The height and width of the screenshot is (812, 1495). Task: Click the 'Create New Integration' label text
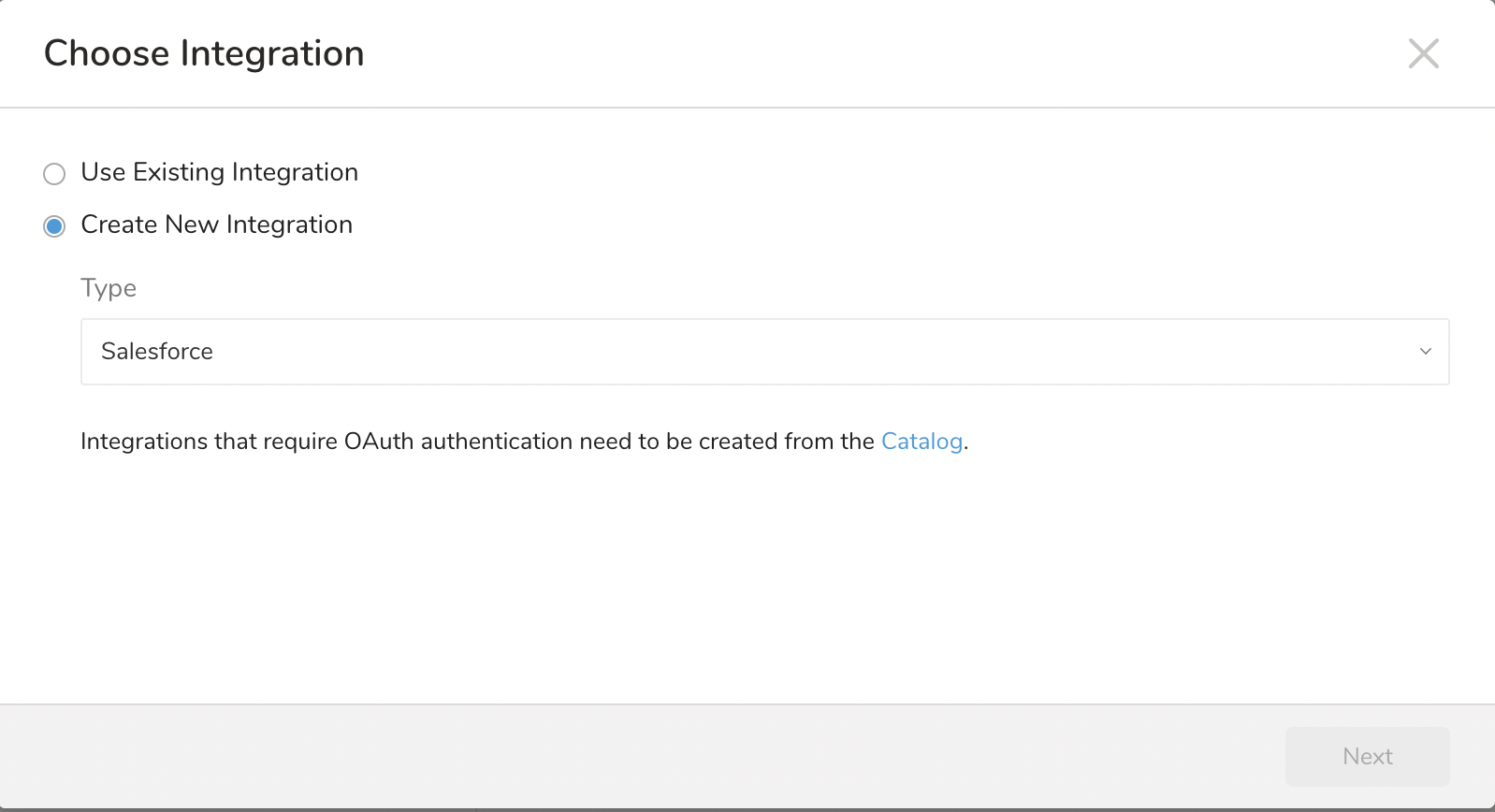(x=216, y=225)
